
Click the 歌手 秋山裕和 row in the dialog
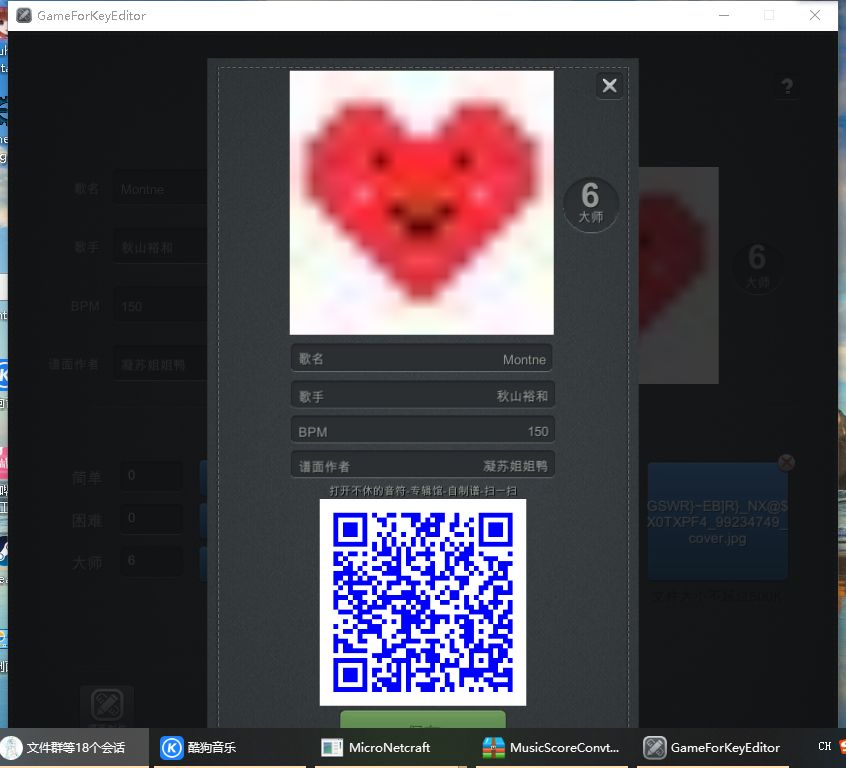[x=422, y=395]
